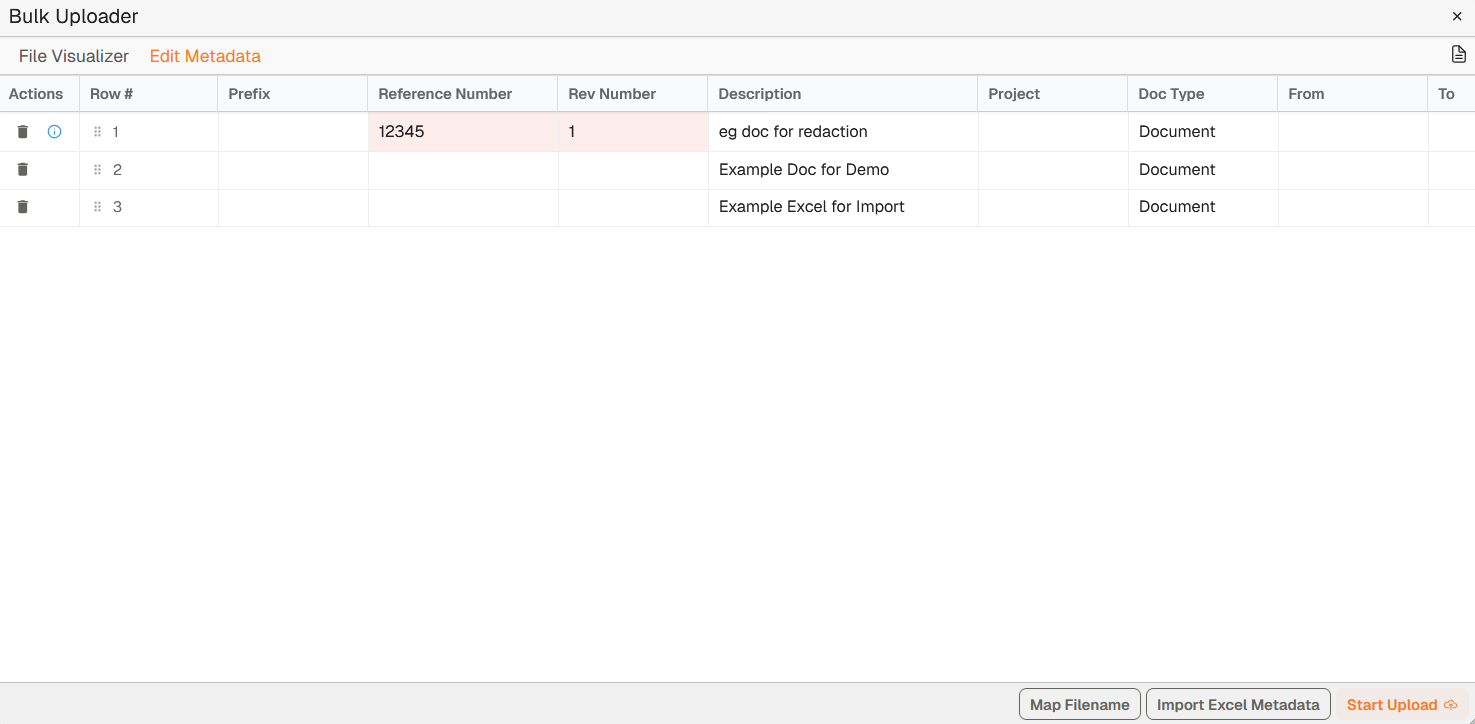Open Project cell for row 3
This screenshot has width=1475, height=724.
1052,207
